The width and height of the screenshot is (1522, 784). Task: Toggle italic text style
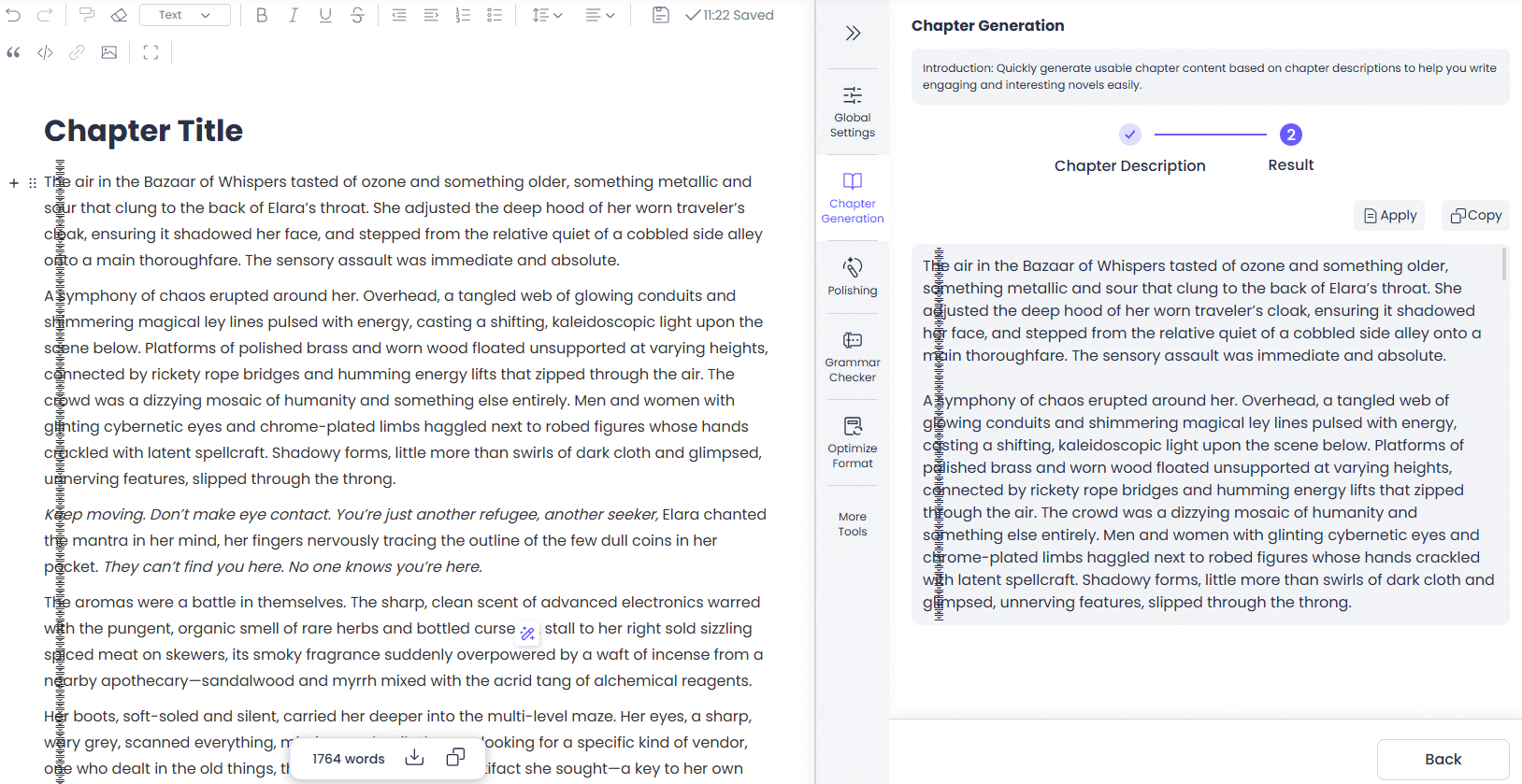pos(294,15)
